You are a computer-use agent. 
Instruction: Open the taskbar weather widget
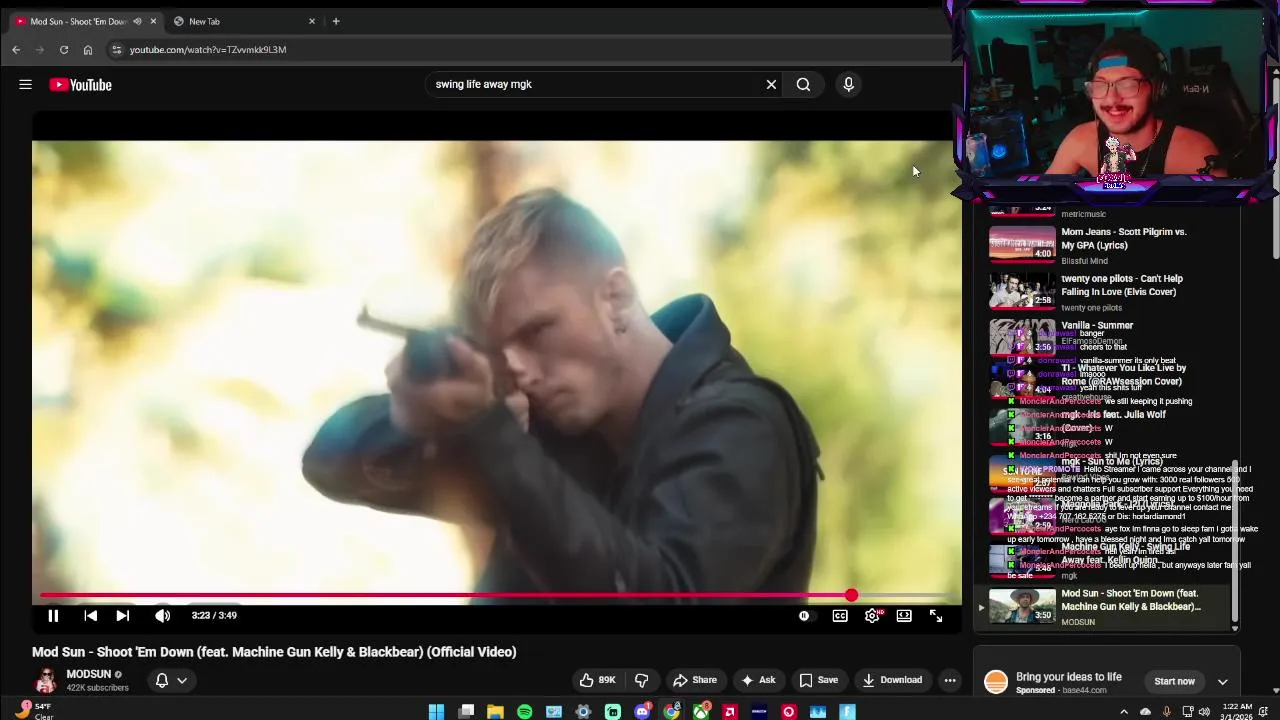click(33, 711)
